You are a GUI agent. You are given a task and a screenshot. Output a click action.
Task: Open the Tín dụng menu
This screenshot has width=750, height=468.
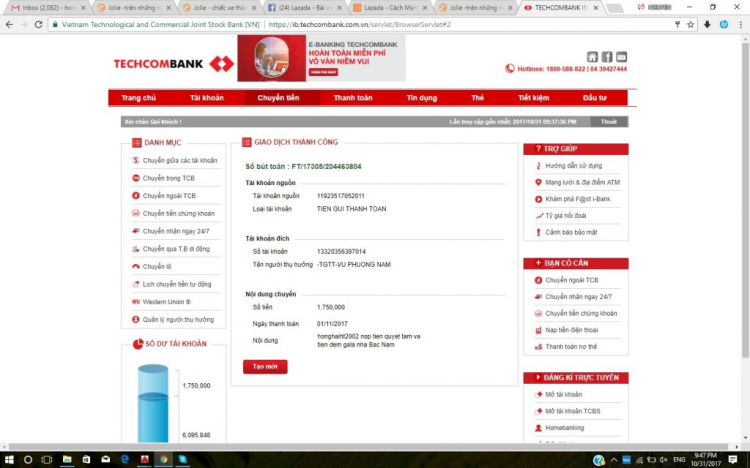421,98
